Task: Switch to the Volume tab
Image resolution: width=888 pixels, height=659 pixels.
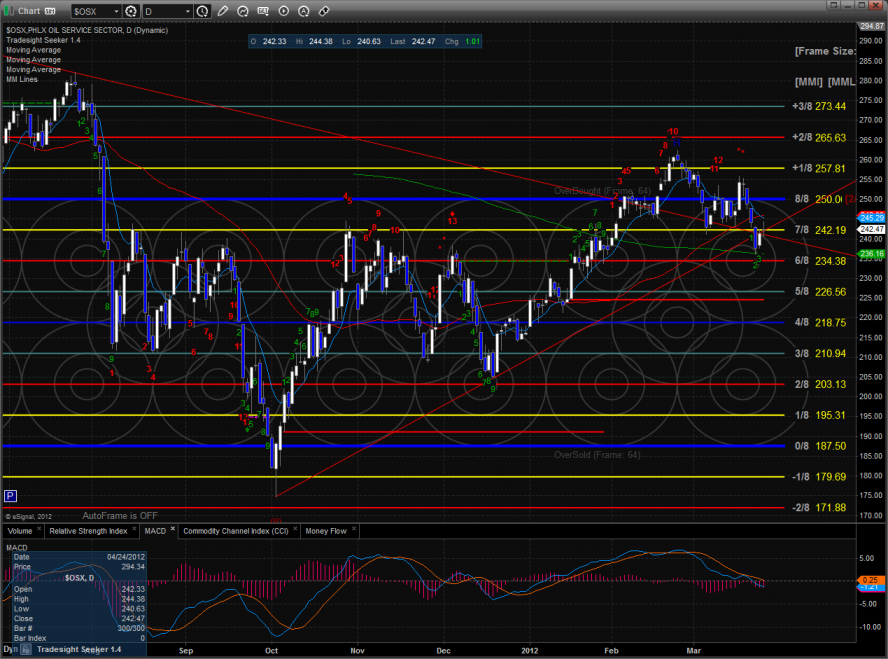Action: (x=20, y=531)
